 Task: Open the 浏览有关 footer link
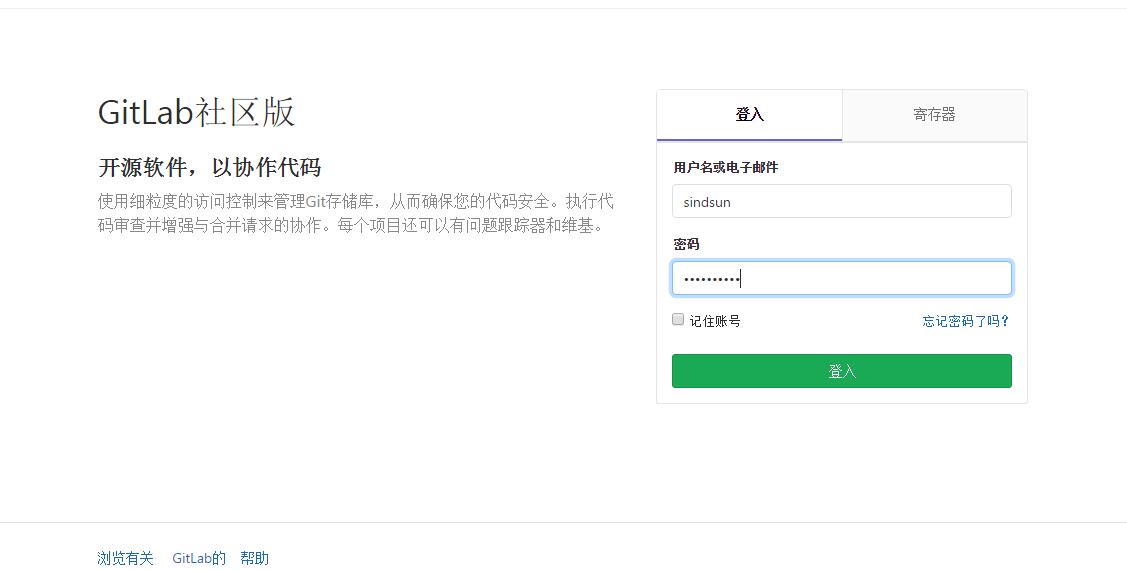[x=125, y=558]
